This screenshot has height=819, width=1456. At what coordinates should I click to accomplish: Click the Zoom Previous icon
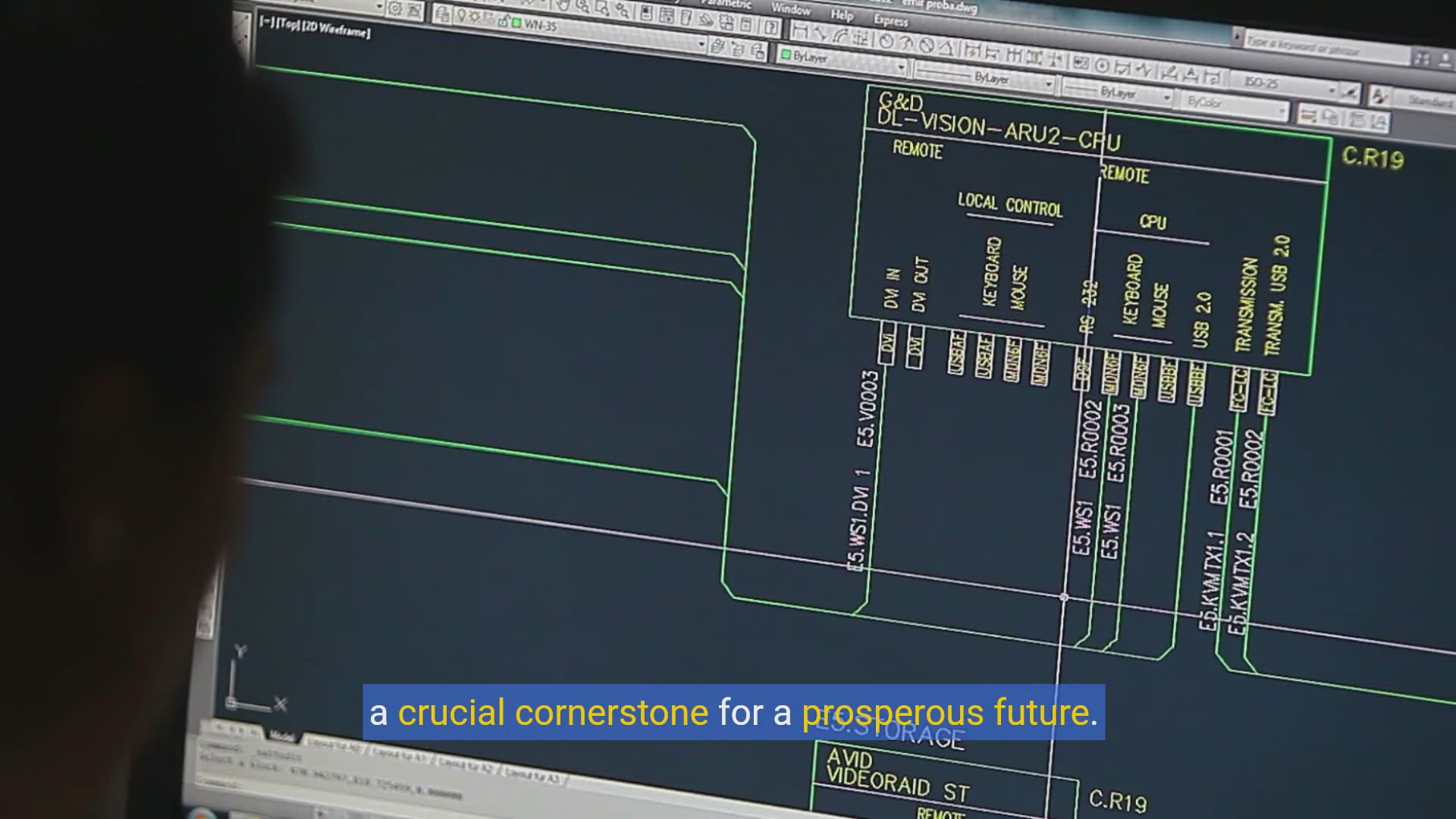click(x=622, y=11)
